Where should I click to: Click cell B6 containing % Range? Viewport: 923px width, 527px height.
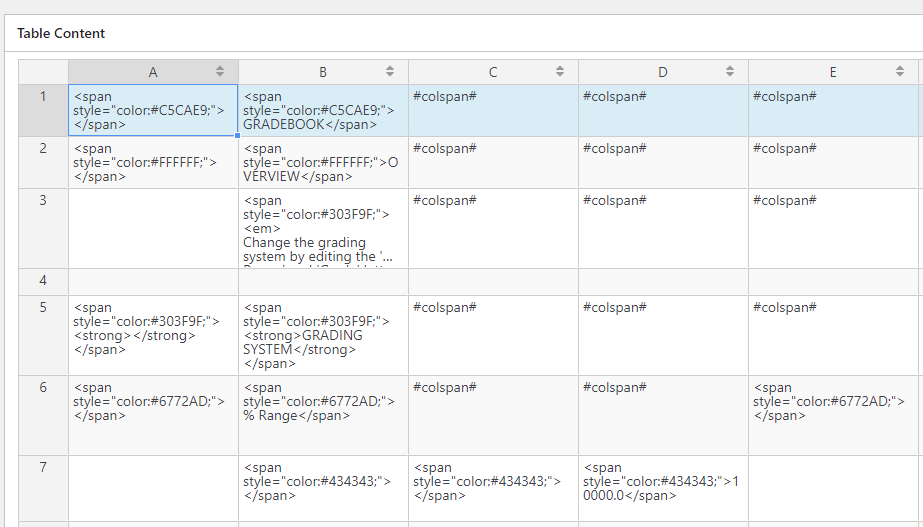[x=323, y=415]
